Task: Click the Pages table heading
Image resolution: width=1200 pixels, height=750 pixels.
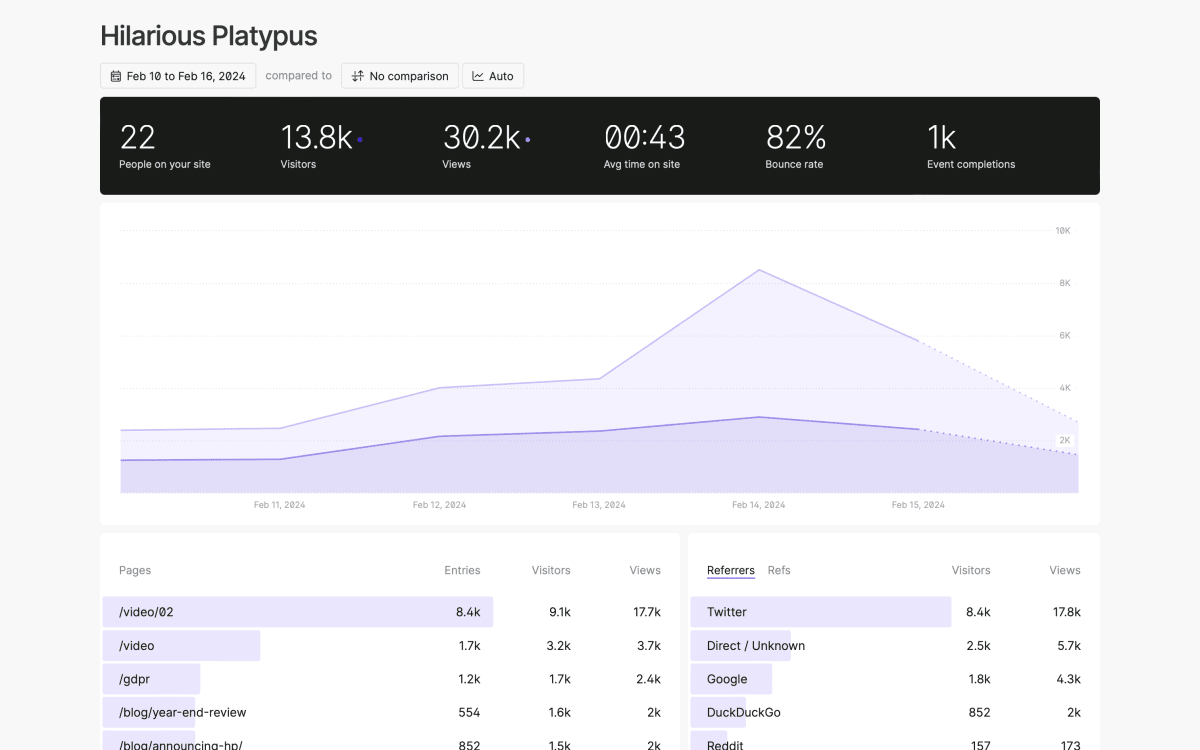Action: click(135, 570)
